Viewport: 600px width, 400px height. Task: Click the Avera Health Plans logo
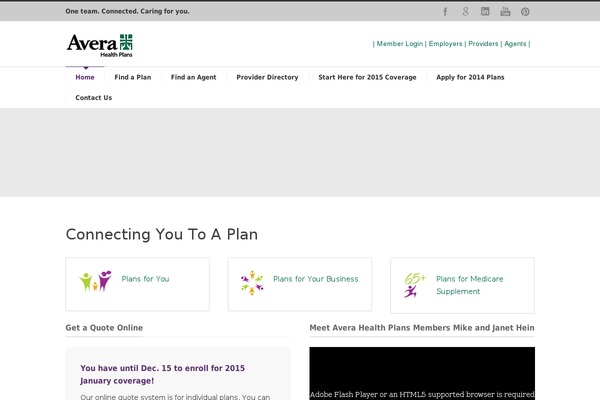pyautogui.click(x=99, y=46)
